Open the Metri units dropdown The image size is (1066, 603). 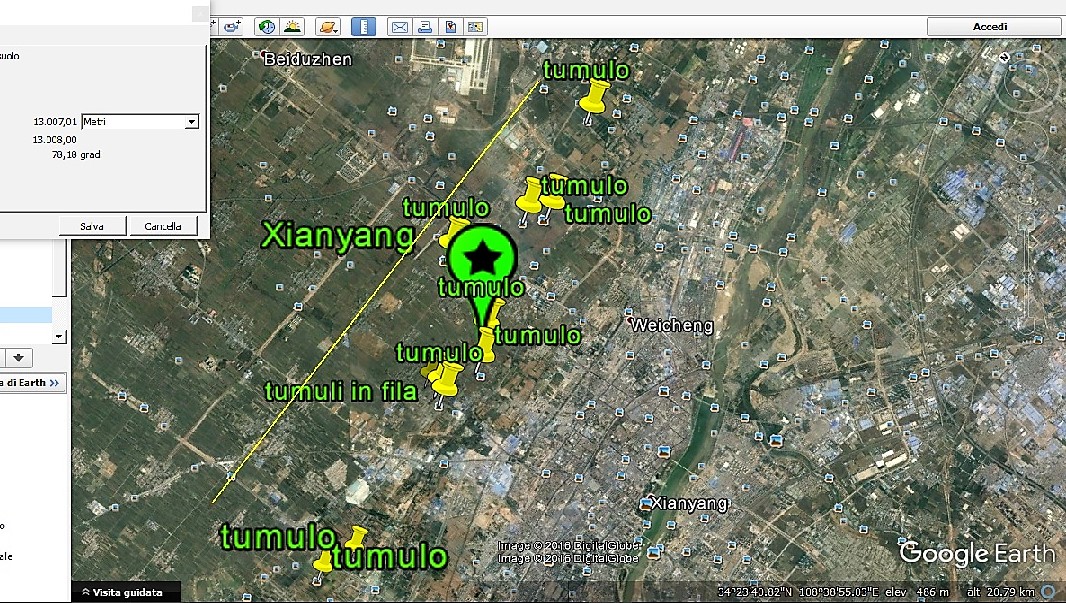(x=191, y=122)
